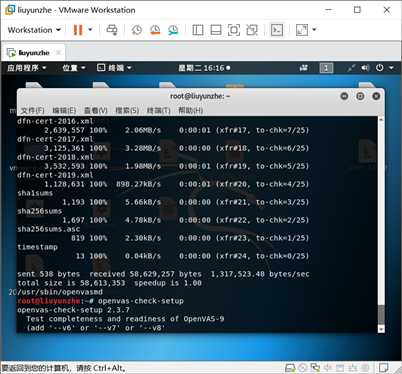The height and width of the screenshot is (374, 402).
Task: Open the 文件(F) terminal menu
Action: [32, 110]
